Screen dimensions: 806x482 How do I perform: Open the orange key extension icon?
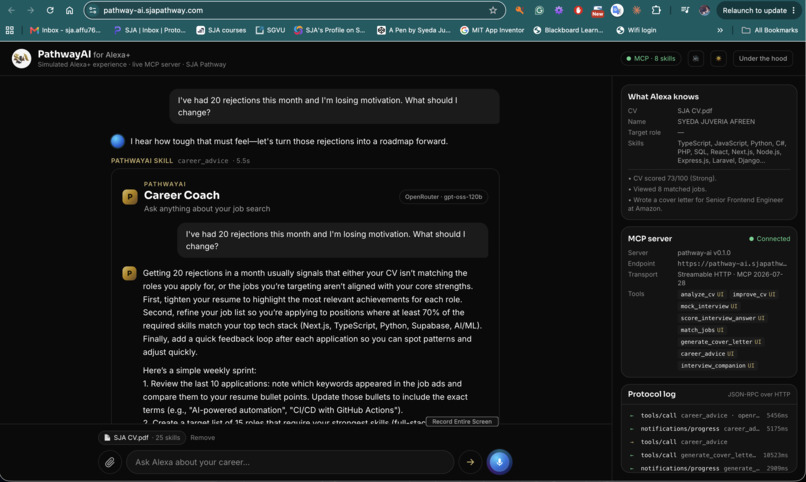520,10
